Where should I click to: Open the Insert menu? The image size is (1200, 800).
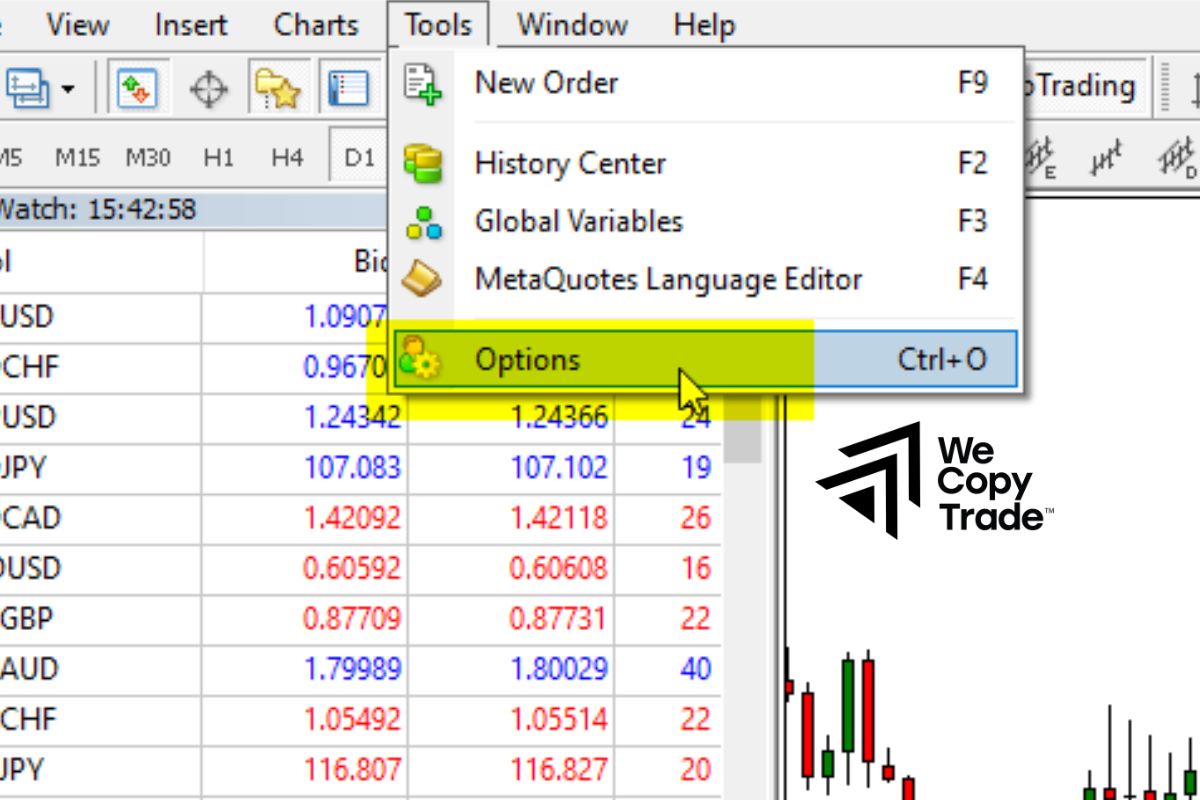pos(192,24)
